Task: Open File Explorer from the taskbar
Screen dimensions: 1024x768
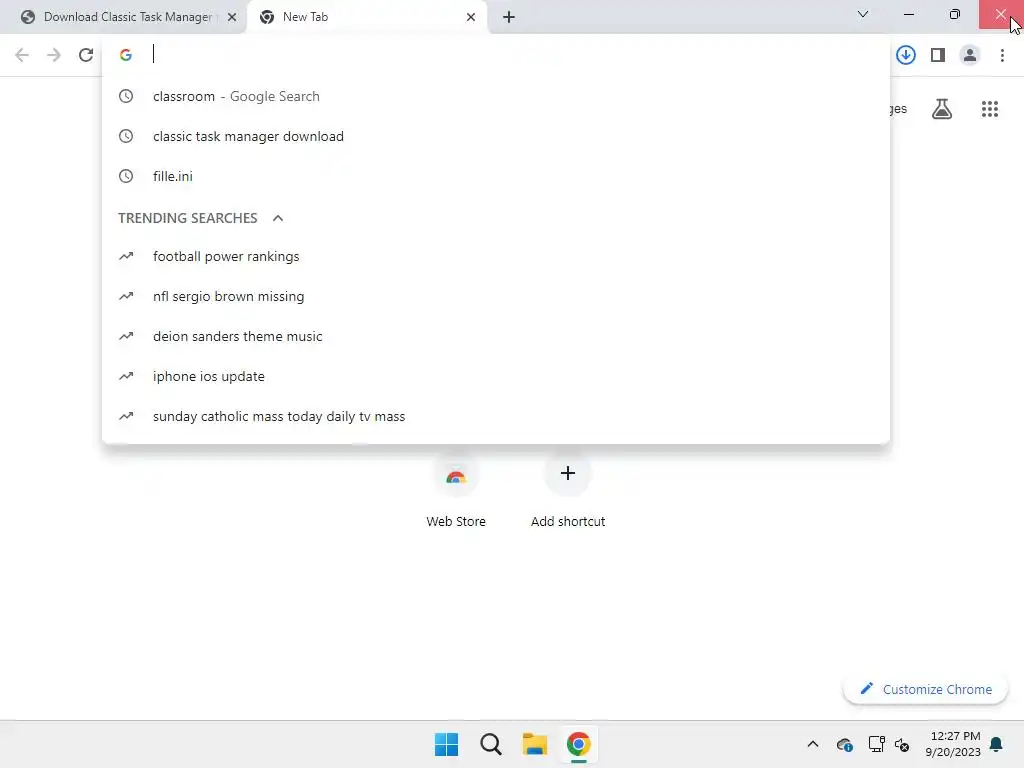Action: [x=534, y=744]
